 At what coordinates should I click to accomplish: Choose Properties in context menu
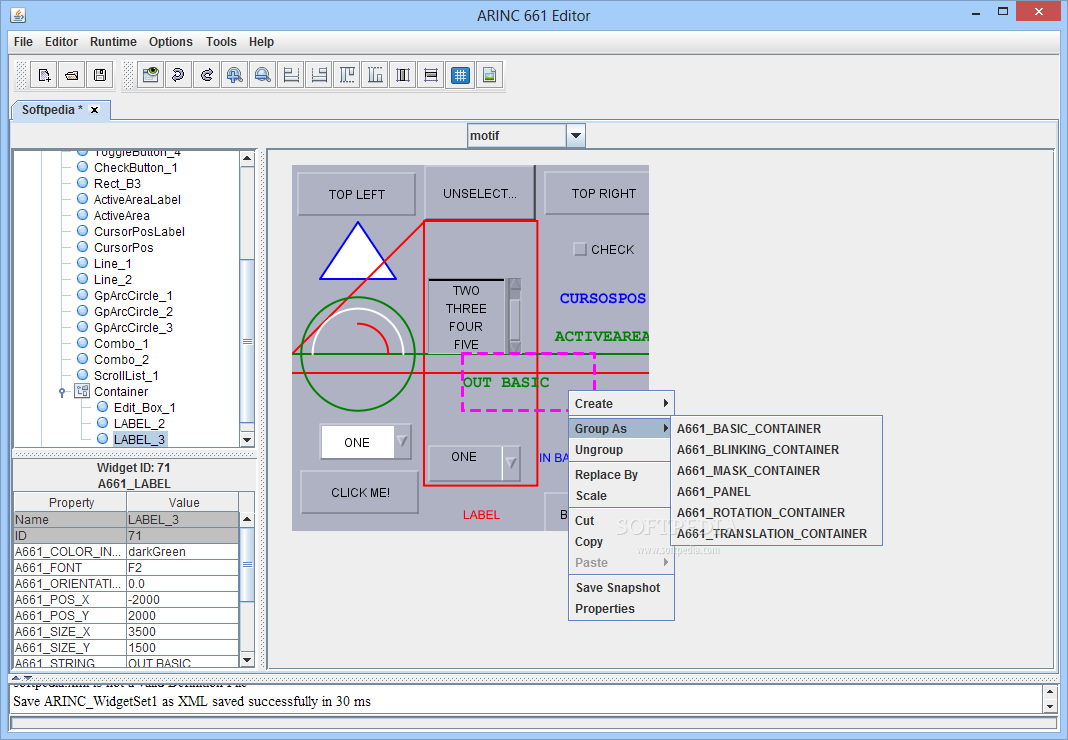[621, 608]
